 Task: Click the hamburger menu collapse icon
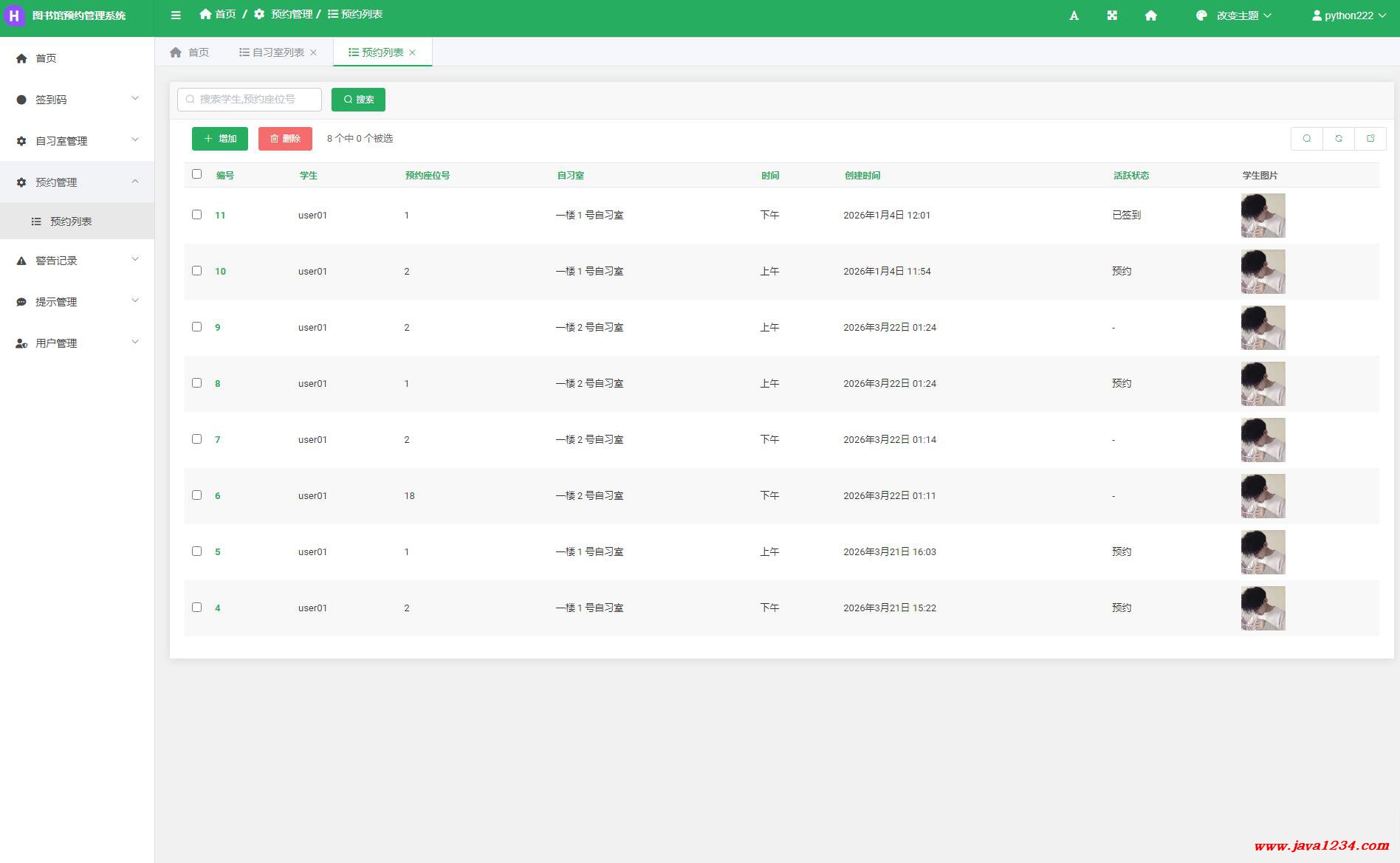pos(176,15)
